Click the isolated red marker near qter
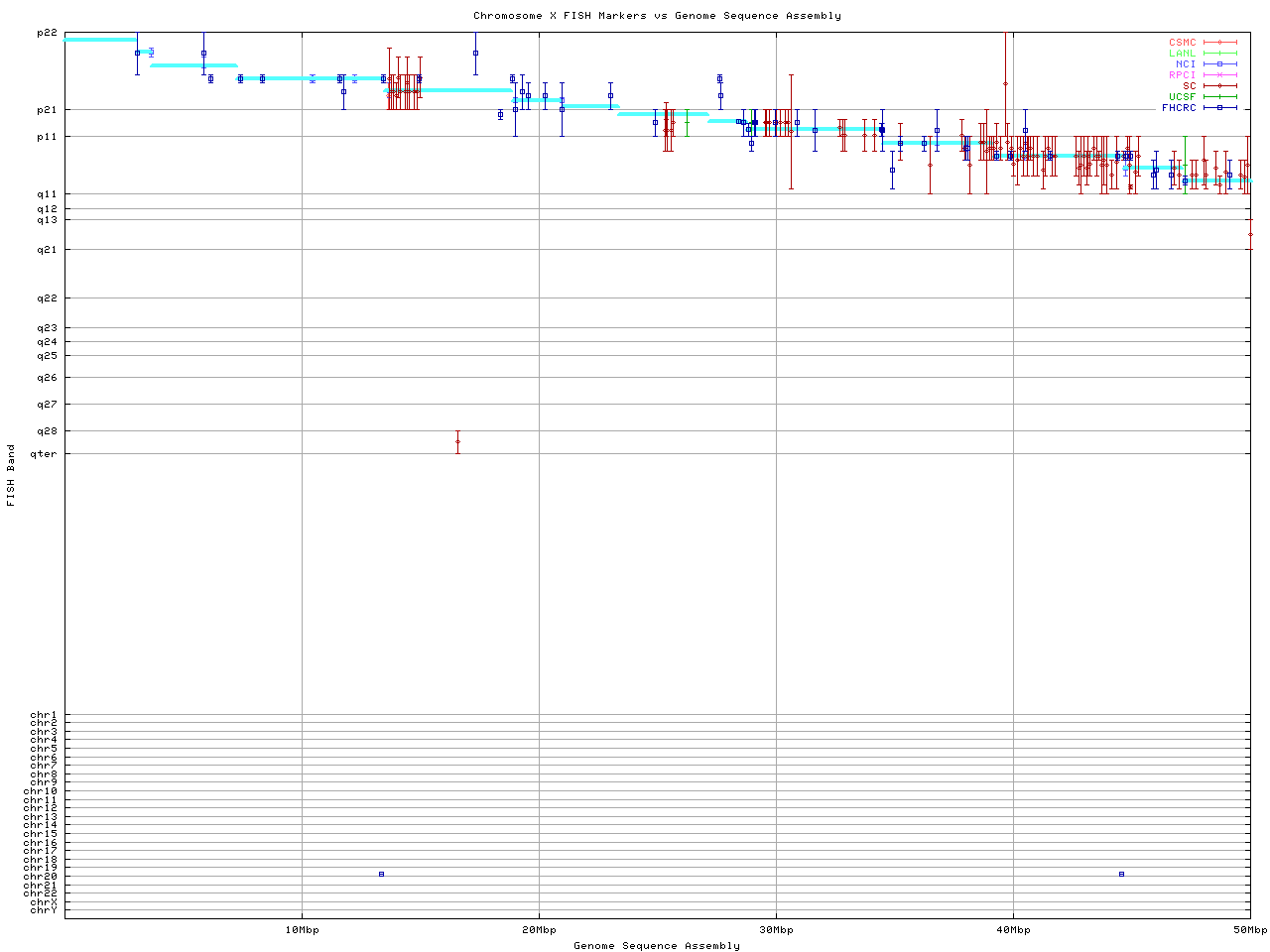 coord(457,442)
